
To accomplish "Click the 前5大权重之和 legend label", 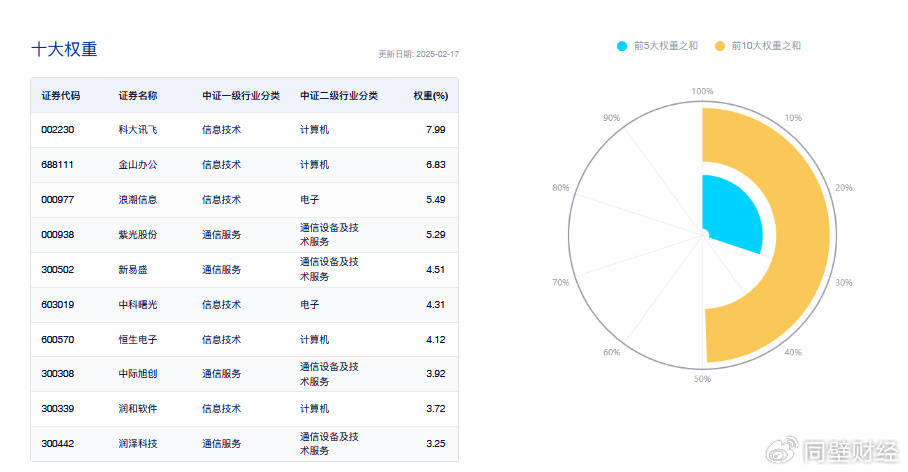I will [665, 46].
